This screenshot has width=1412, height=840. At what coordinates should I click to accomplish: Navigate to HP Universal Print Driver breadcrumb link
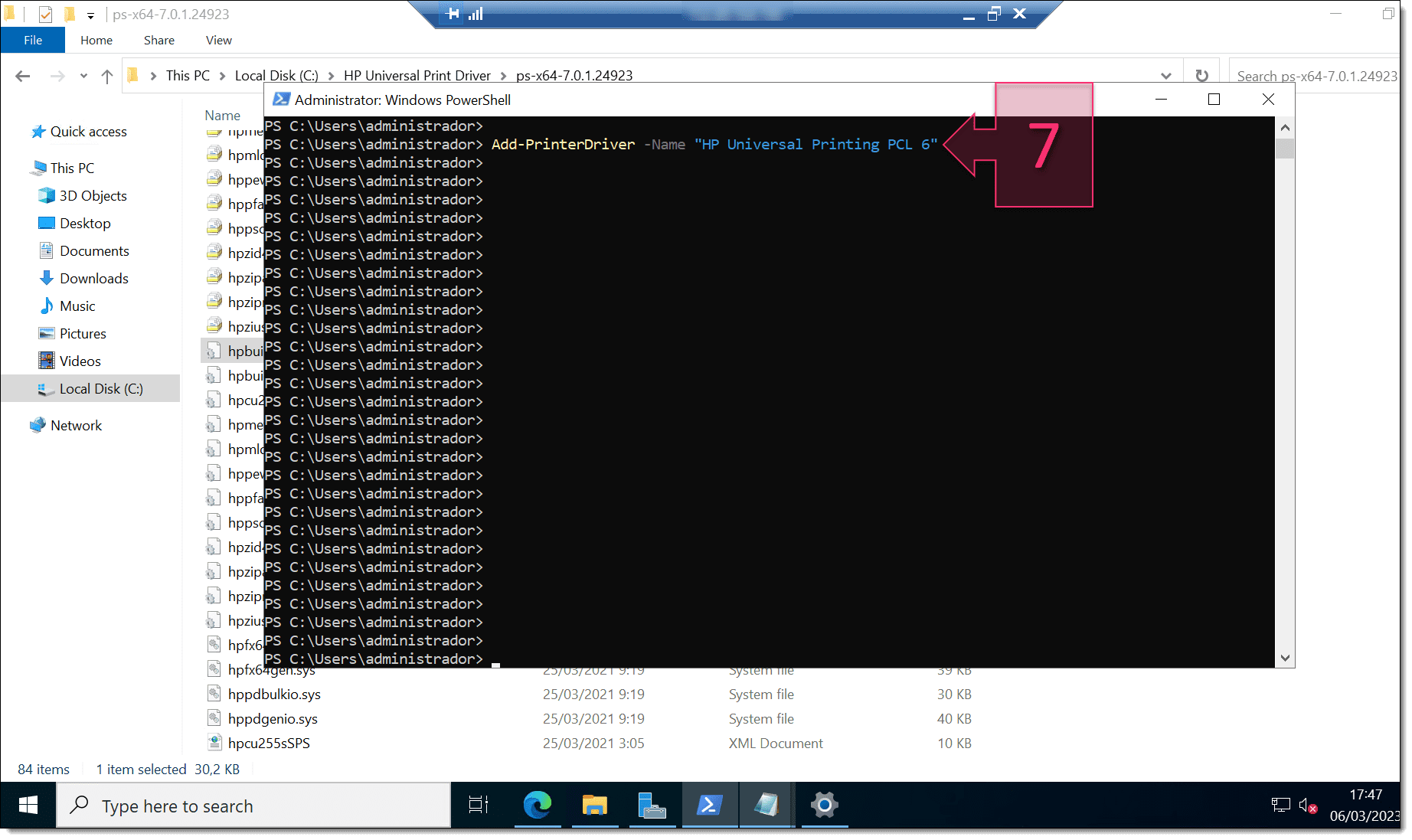417,75
